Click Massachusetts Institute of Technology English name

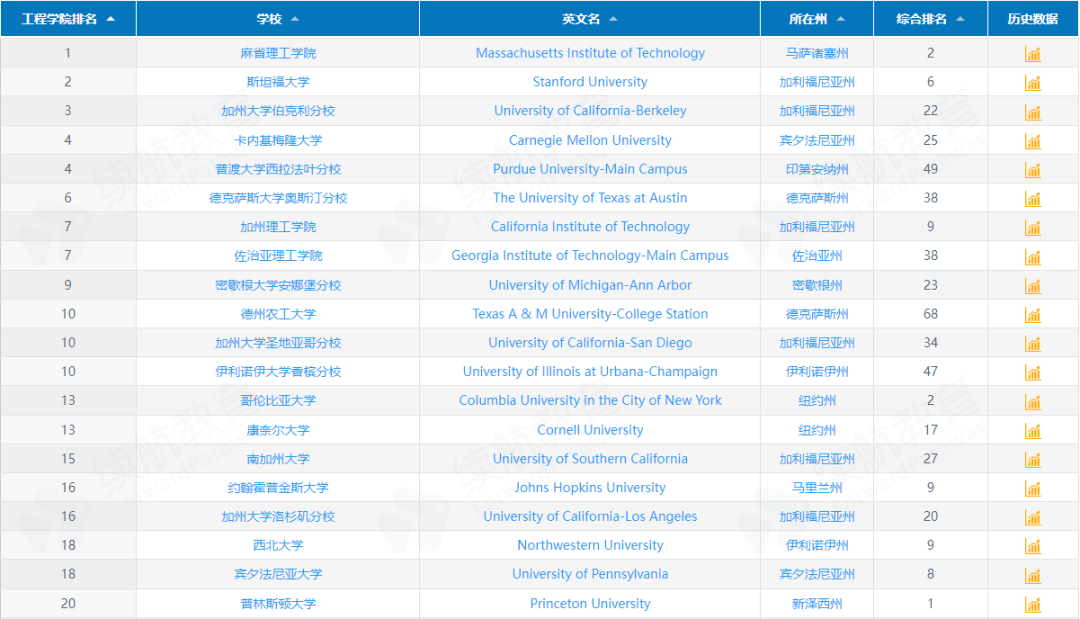tap(590, 53)
